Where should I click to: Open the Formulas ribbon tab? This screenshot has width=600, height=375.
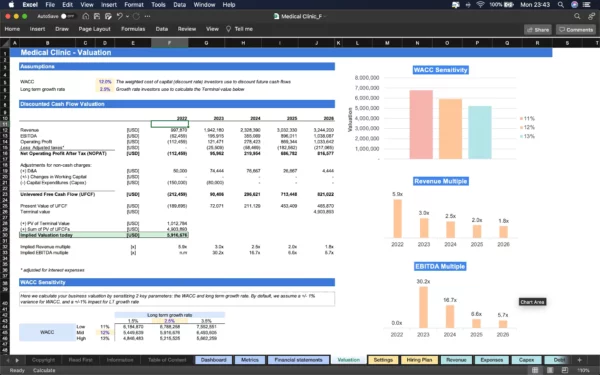(133, 29)
